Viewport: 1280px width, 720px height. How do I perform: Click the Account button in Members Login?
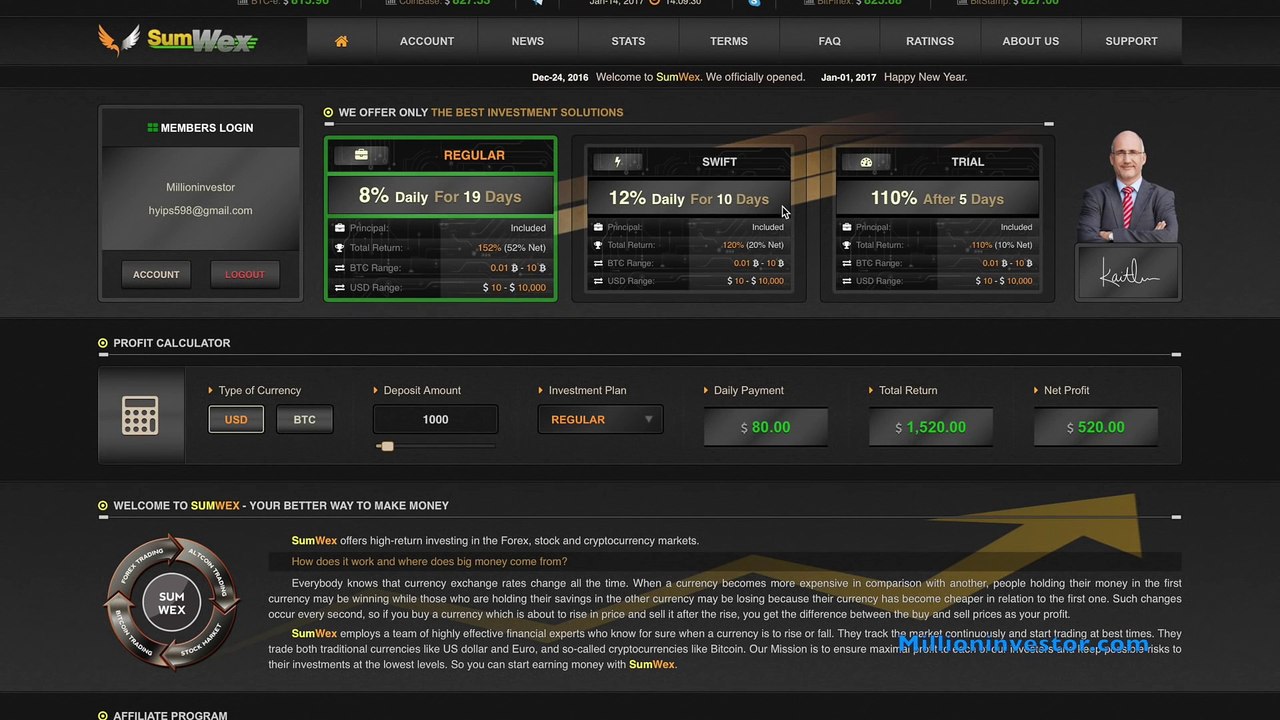(x=156, y=274)
